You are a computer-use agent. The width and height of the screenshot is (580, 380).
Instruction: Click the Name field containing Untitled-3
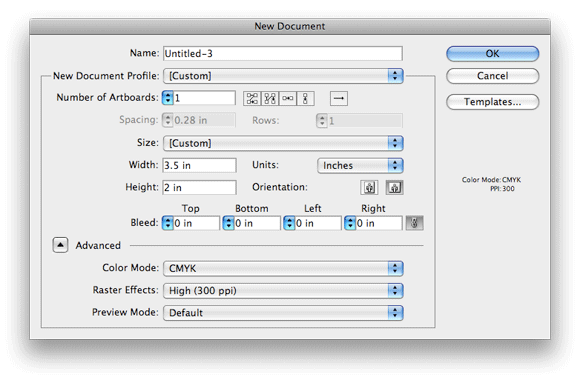pyautogui.click(x=283, y=54)
